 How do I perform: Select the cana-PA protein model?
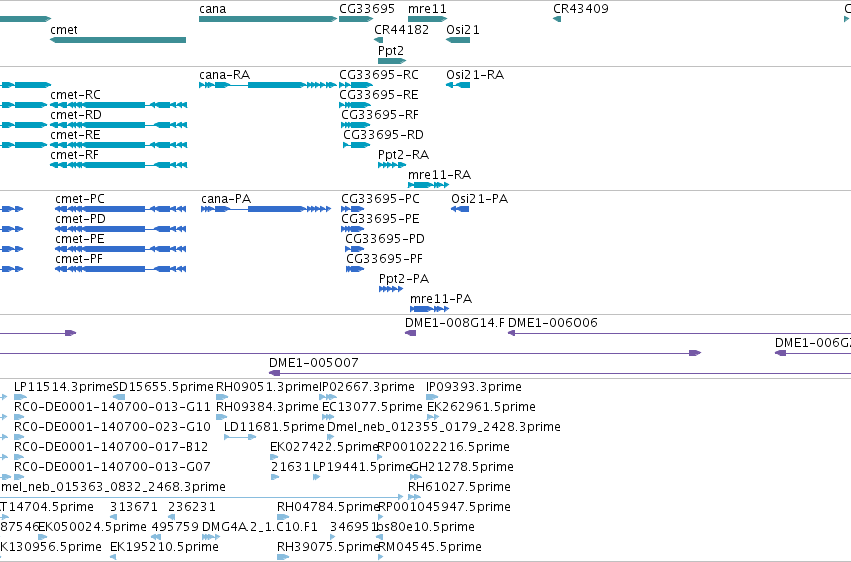pos(266,209)
